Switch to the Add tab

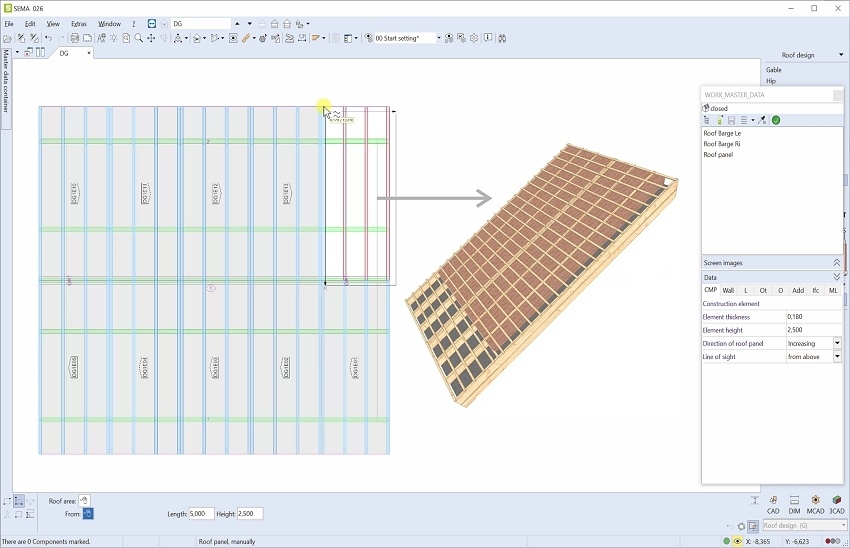tap(798, 291)
